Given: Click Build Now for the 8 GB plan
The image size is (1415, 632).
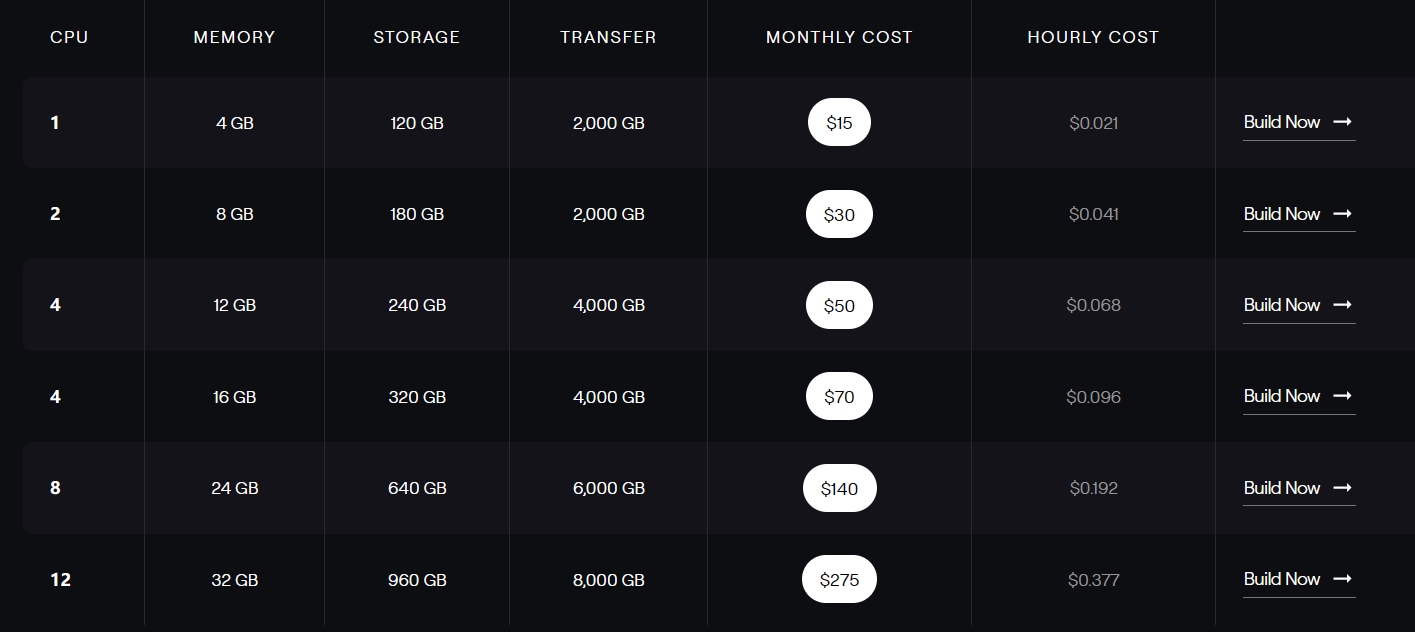Looking at the screenshot, I should tap(1282, 214).
